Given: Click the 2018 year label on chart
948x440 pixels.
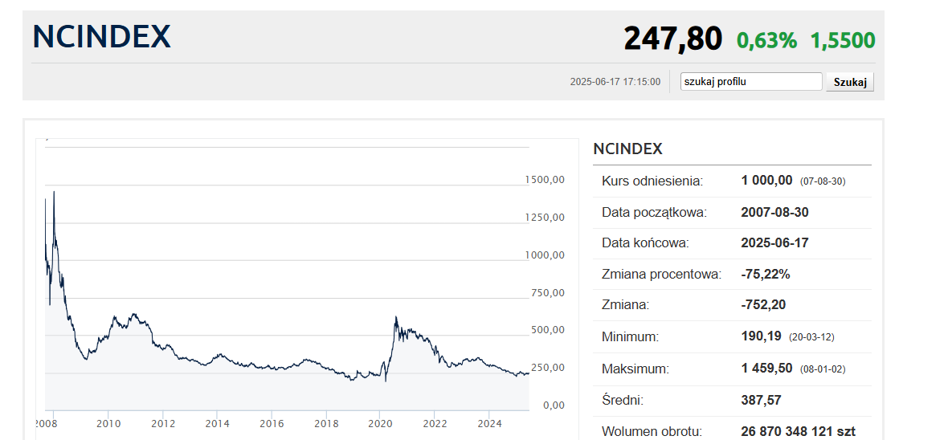Looking at the screenshot, I should (326, 422).
